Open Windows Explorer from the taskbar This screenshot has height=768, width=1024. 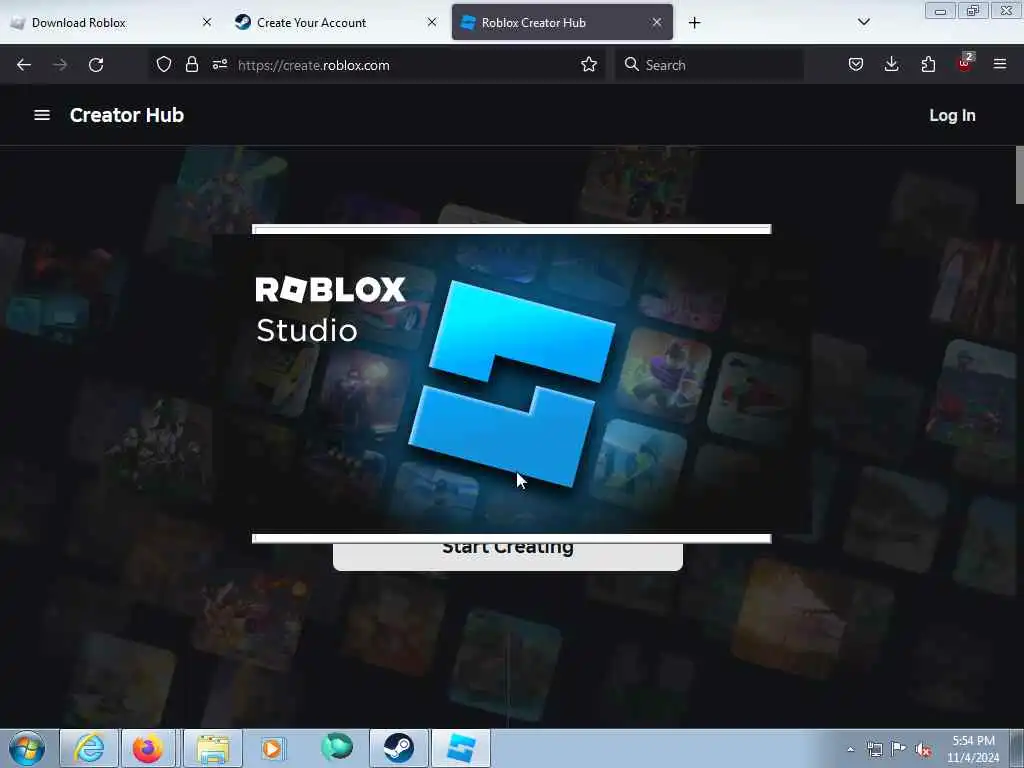coord(213,748)
